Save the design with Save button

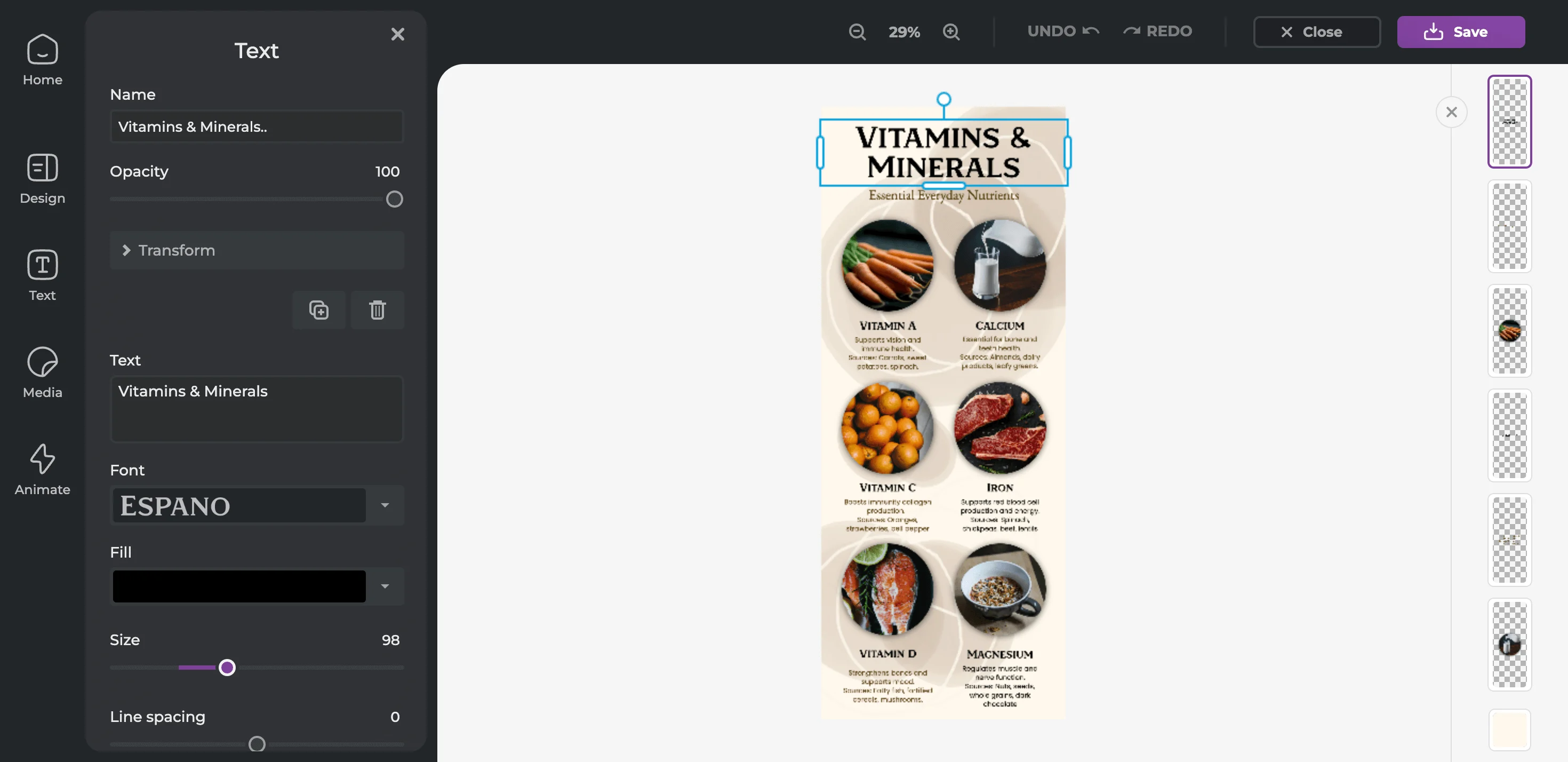[1461, 31]
